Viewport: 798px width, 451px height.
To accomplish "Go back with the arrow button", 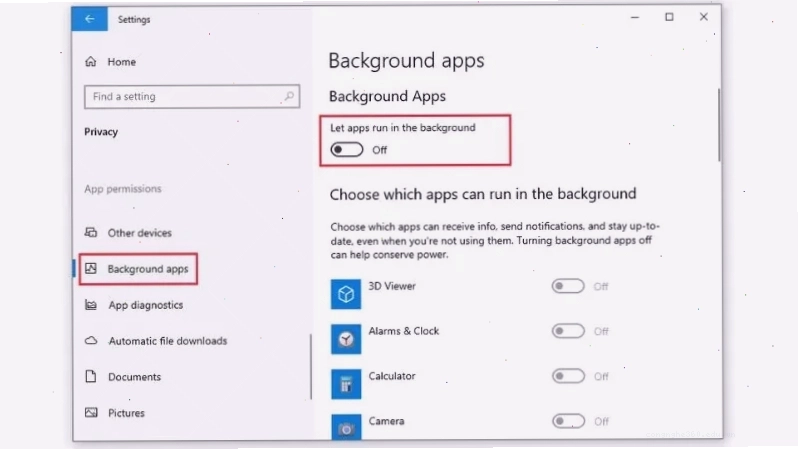I will click(90, 19).
